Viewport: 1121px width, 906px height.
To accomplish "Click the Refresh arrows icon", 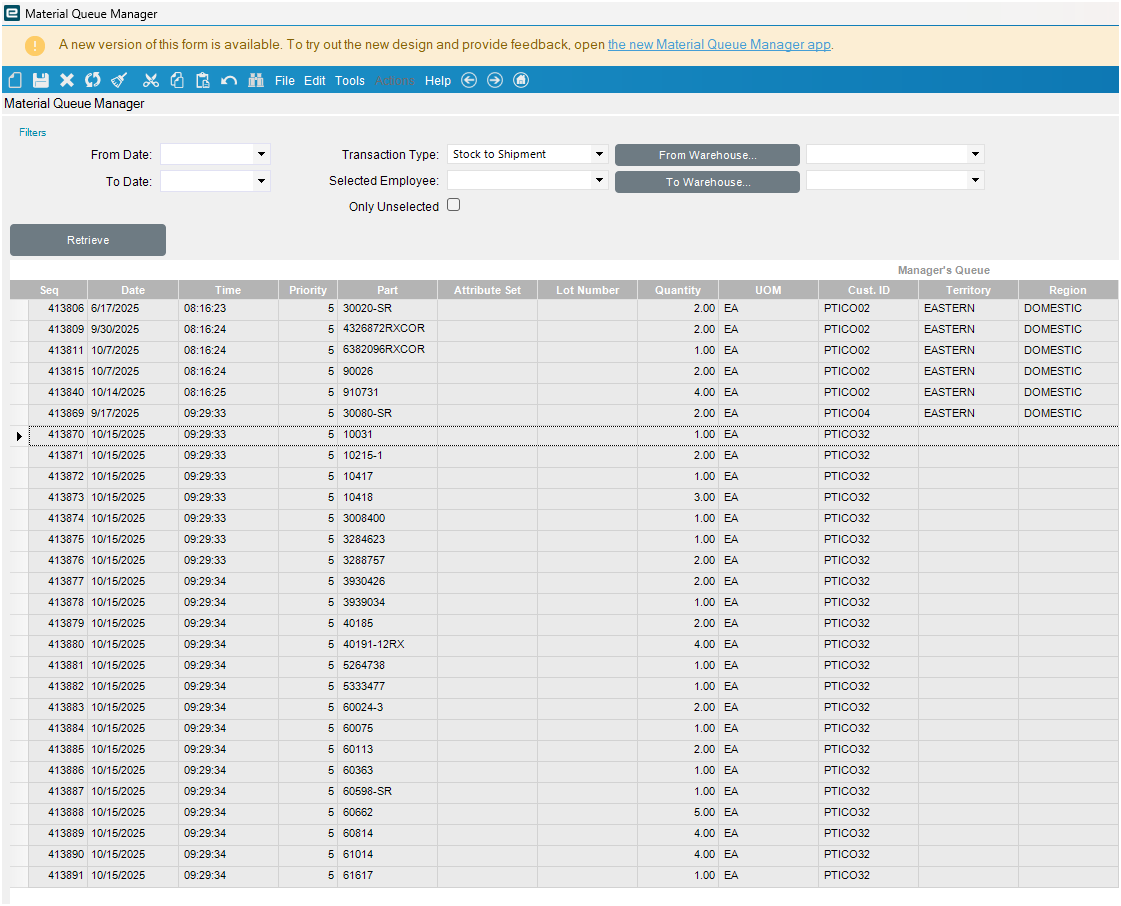I will 93,80.
